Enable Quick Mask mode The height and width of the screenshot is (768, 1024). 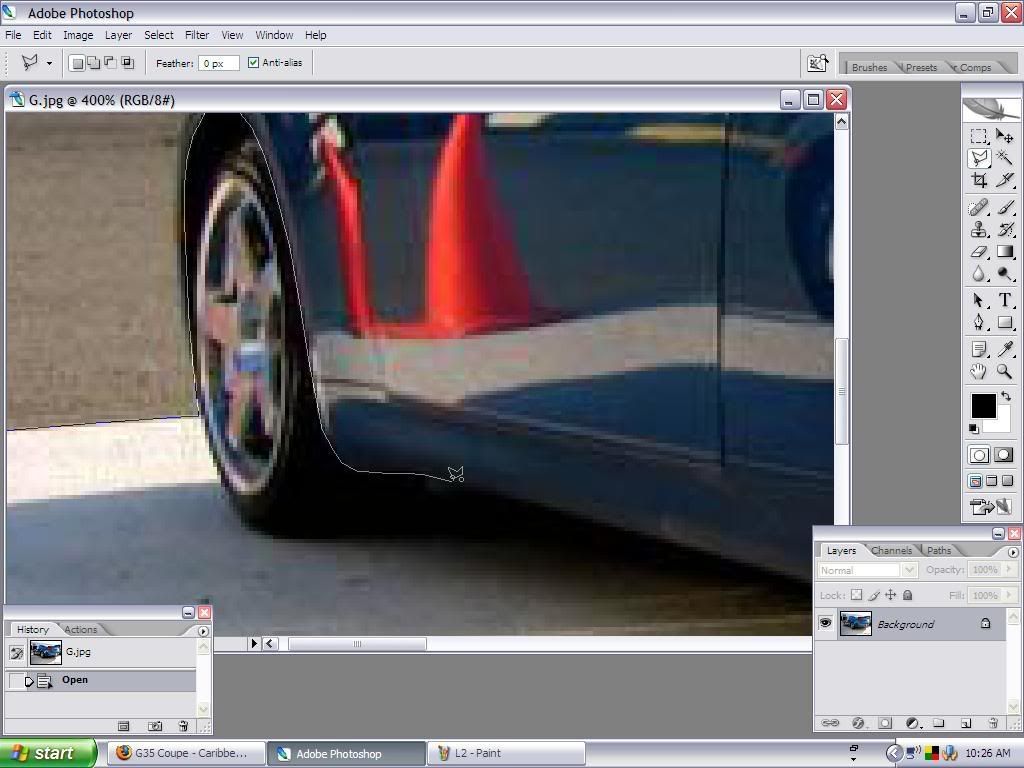pos(1004,455)
